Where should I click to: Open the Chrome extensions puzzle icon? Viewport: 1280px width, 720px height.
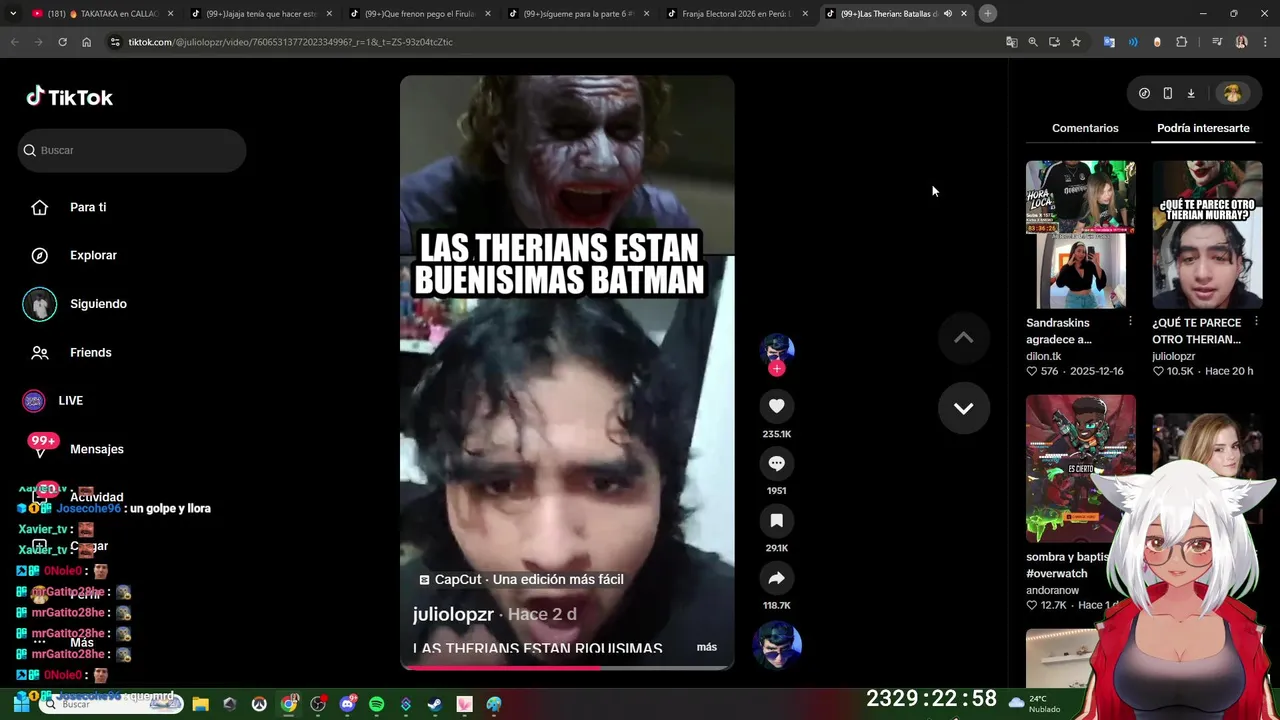[1181, 42]
